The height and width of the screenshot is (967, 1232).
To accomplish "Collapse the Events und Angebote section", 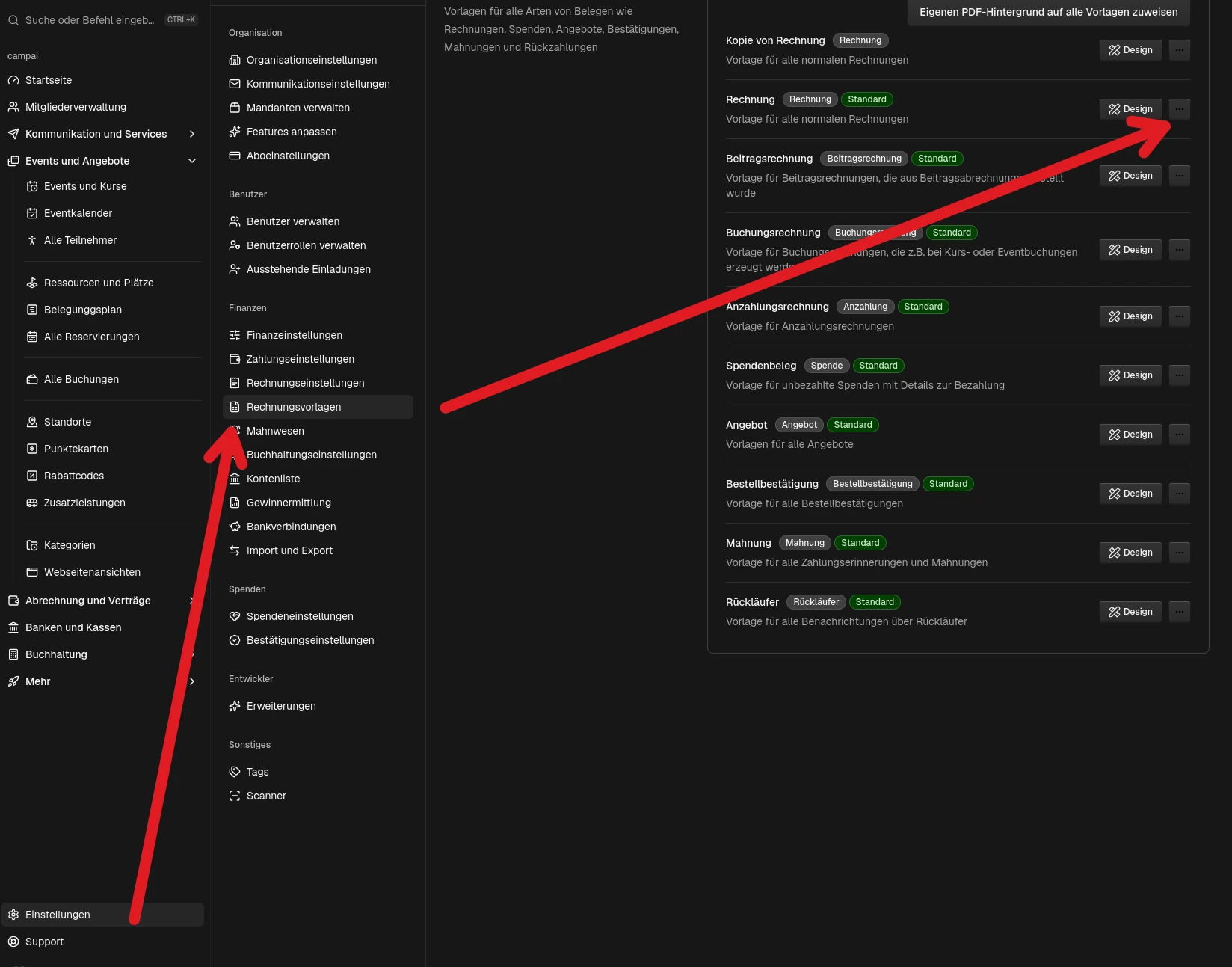I will click(x=192, y=161).
